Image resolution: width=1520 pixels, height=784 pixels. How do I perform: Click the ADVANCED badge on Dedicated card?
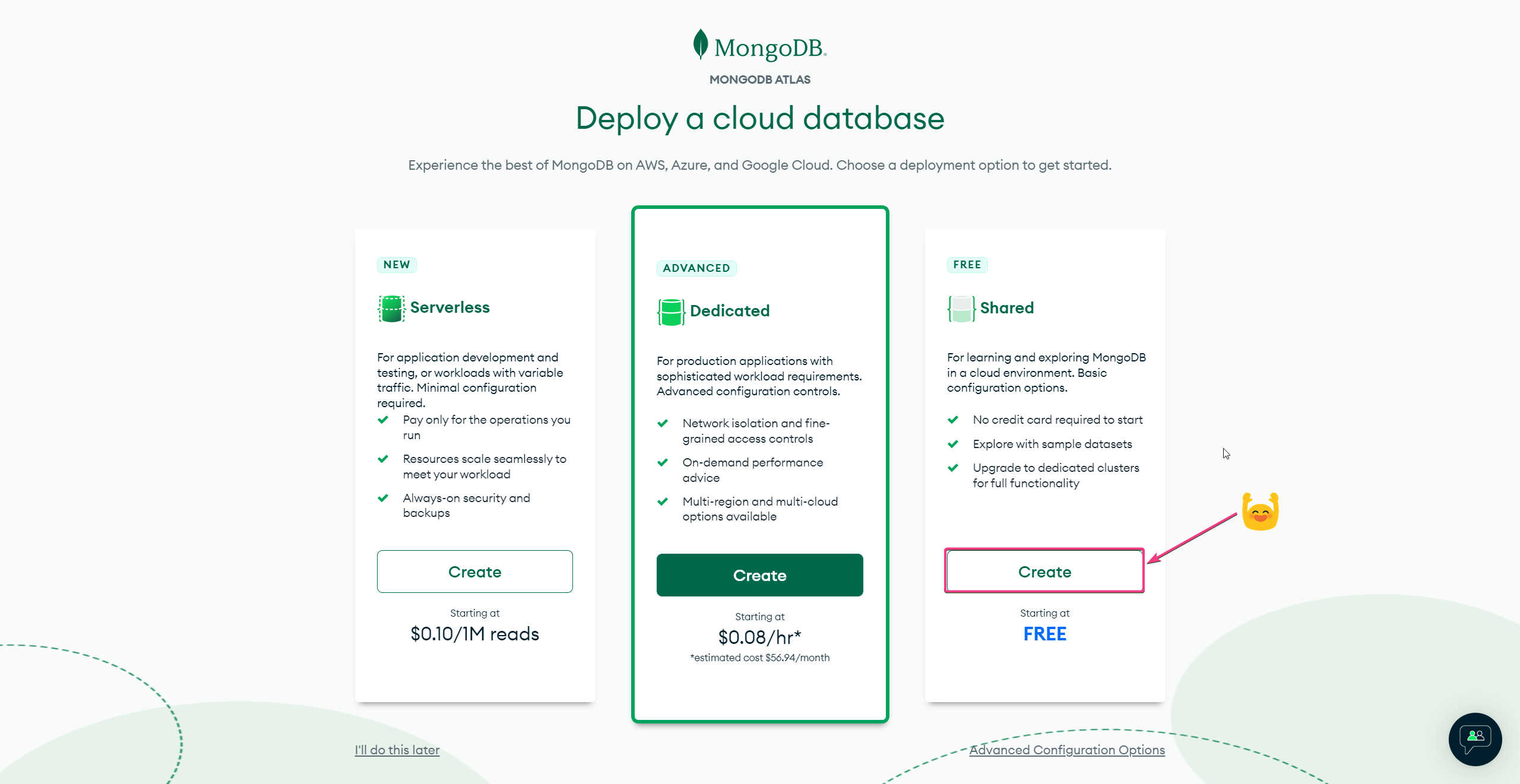[696, 268]
